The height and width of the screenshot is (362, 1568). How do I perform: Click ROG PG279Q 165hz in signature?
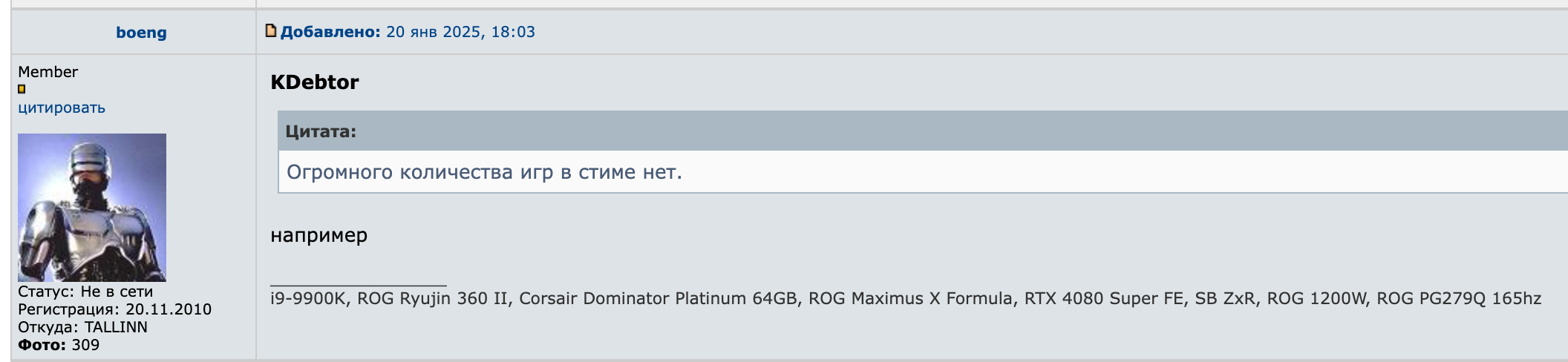[x=1459, y=299]
